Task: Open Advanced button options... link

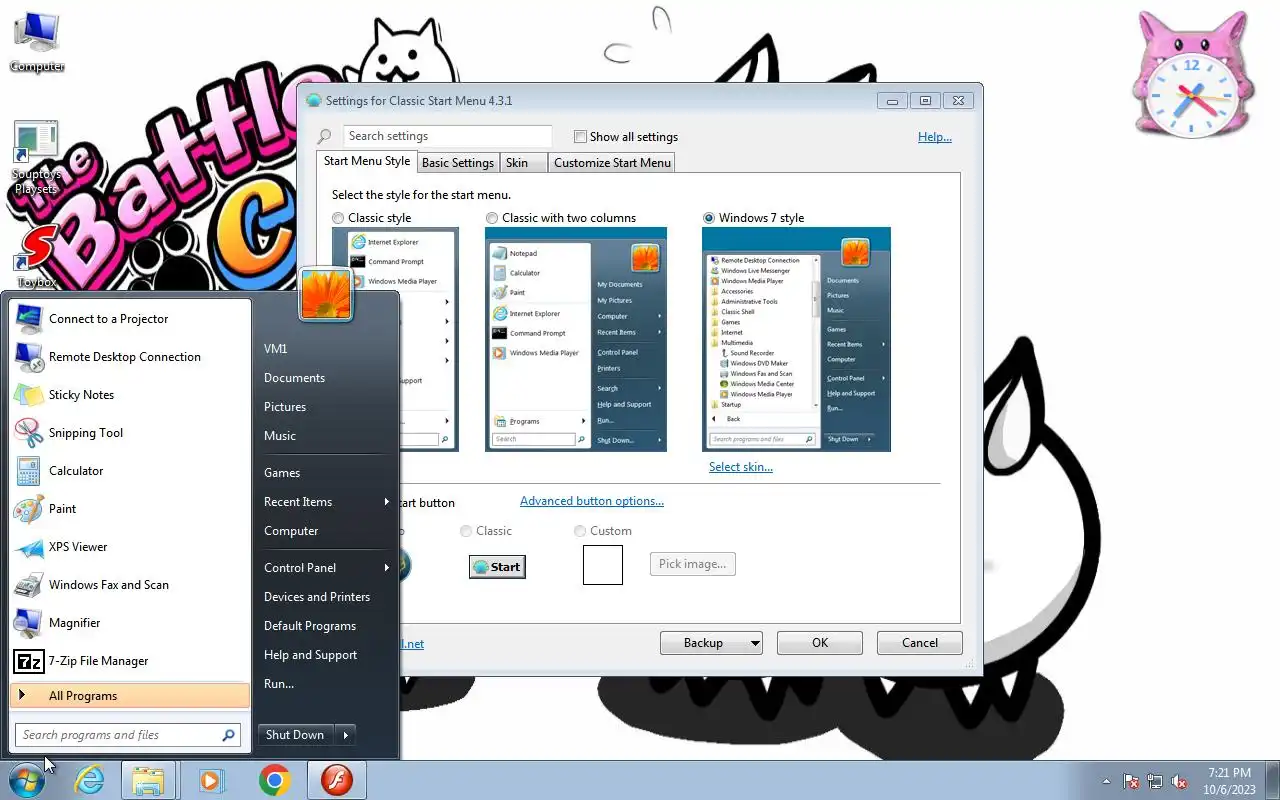Action: tap(592, 501)
